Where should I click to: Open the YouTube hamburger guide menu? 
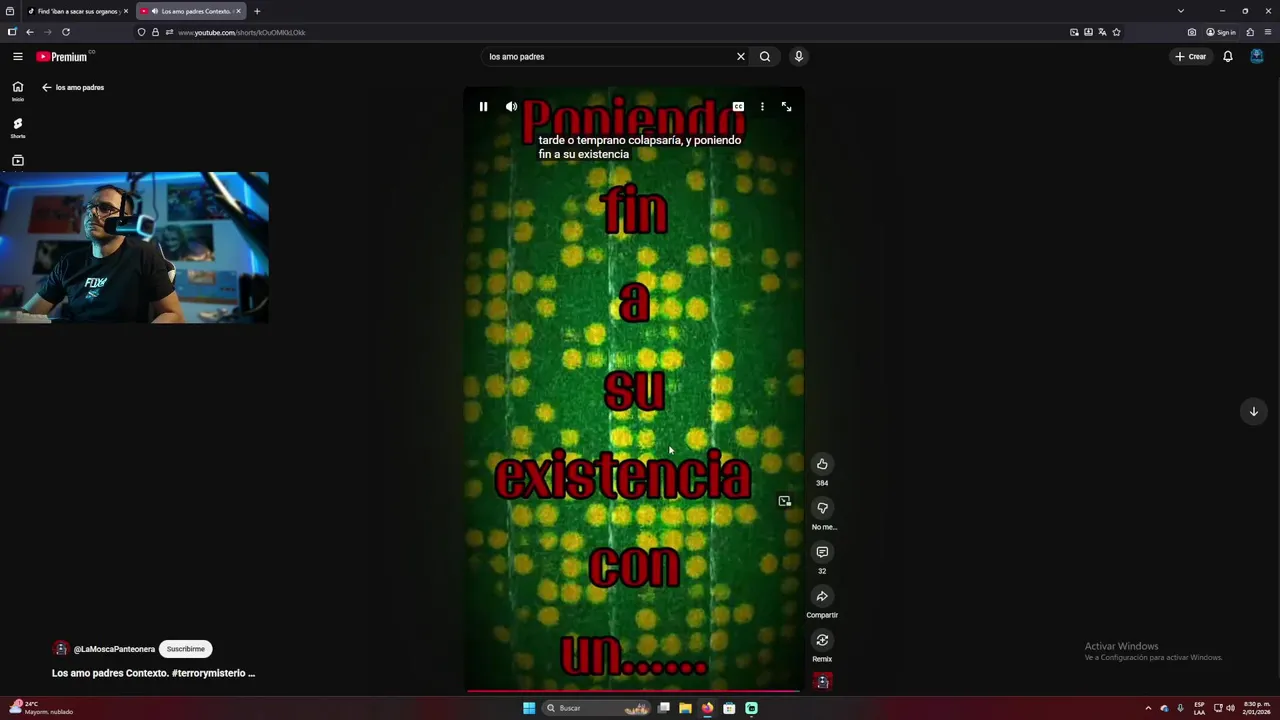[x=17, y=57]
